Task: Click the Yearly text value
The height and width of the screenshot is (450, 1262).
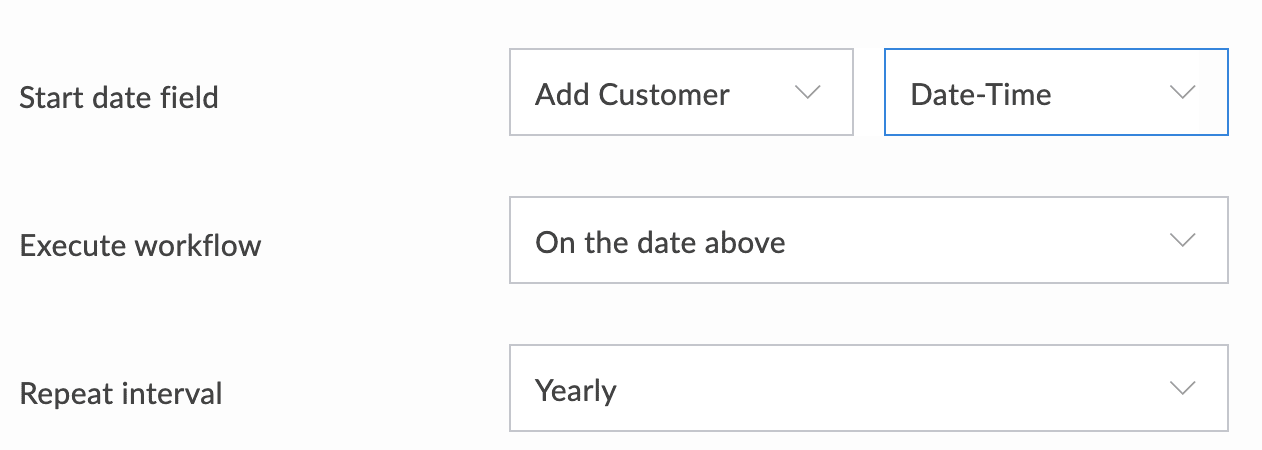Action: tap(575, 390)
